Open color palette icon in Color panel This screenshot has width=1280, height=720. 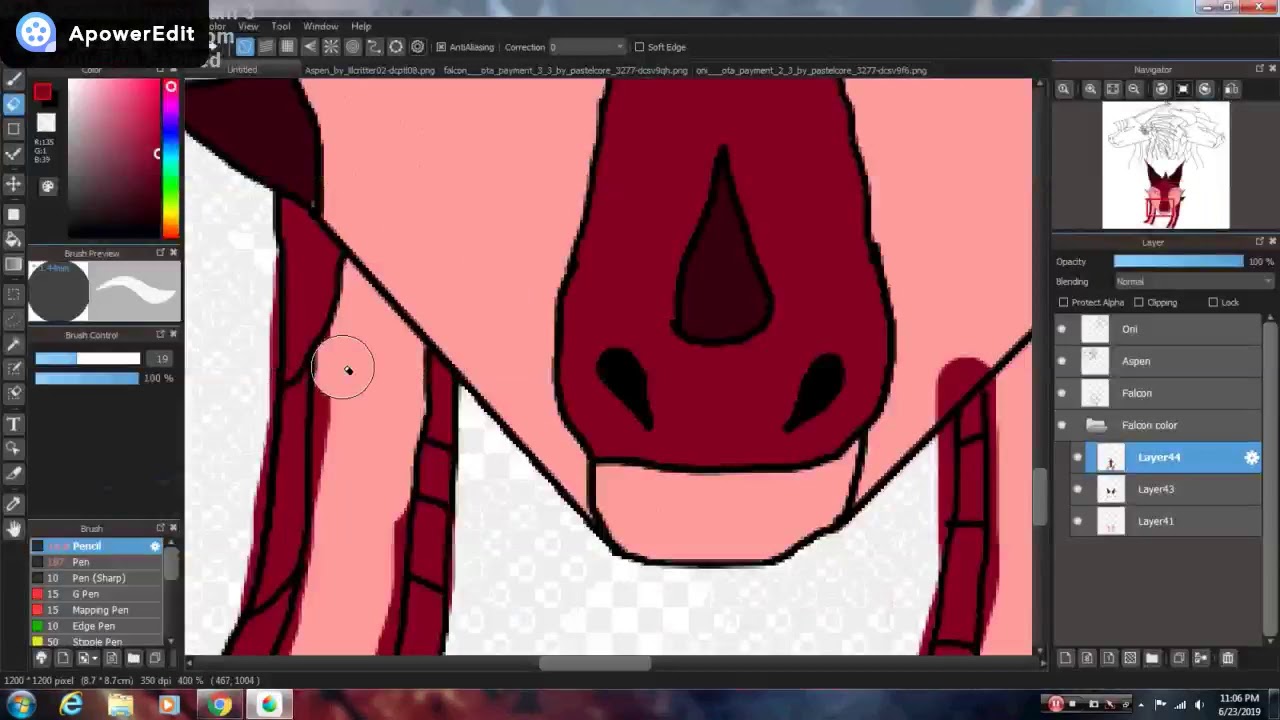click(47, 186)
